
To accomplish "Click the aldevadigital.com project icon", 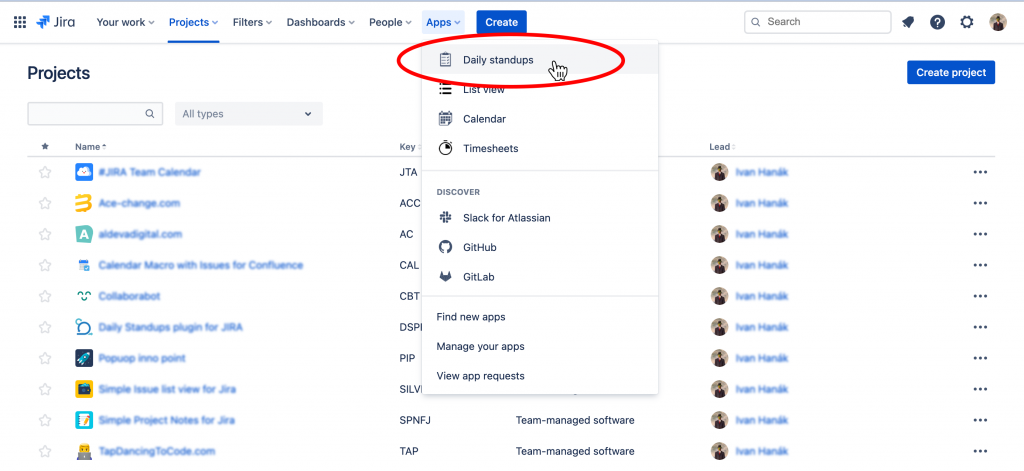I will [84, 234].
